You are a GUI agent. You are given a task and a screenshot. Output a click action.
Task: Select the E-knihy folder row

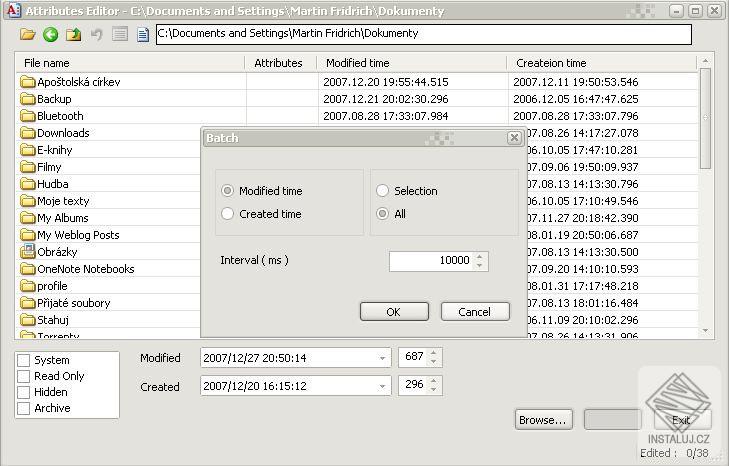coord(110,150)
